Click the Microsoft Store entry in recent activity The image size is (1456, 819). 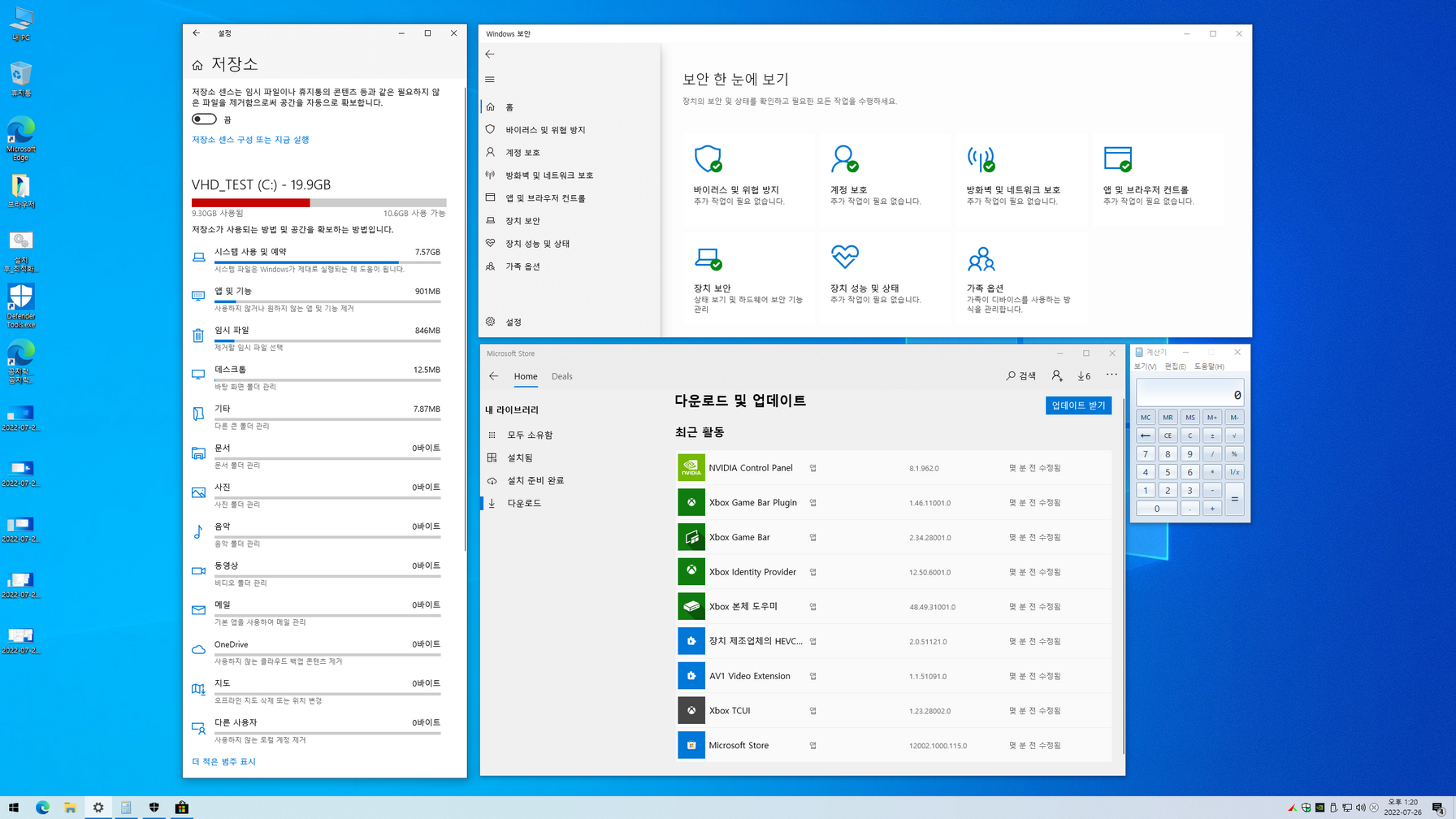pos(894,745)
